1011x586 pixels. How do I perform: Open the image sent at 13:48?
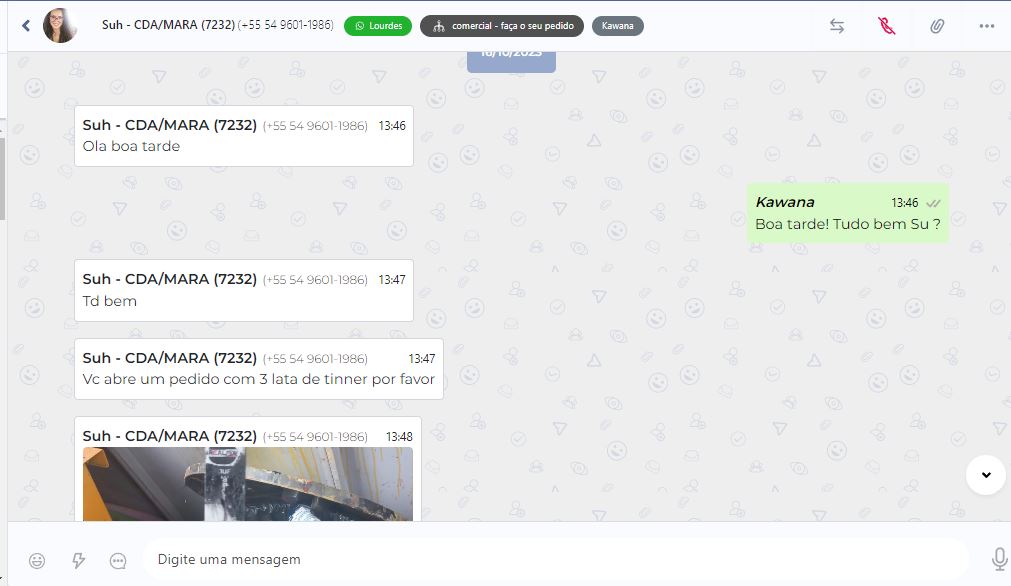(x=248, y=484)
